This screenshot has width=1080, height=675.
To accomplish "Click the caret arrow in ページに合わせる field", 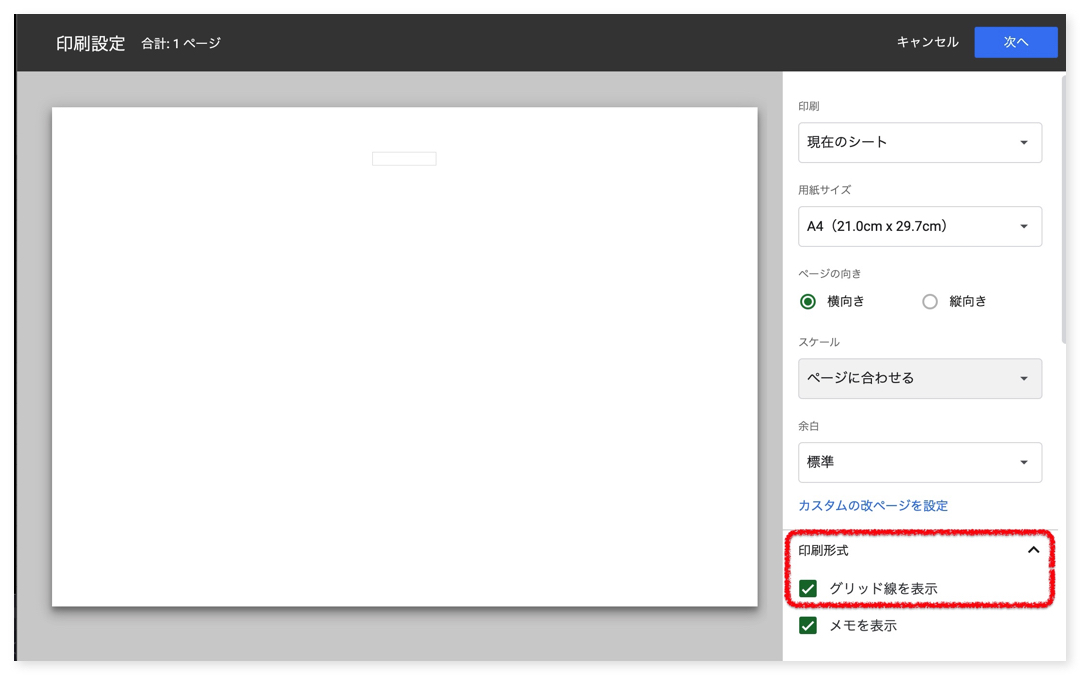I will pos(1023,379).
